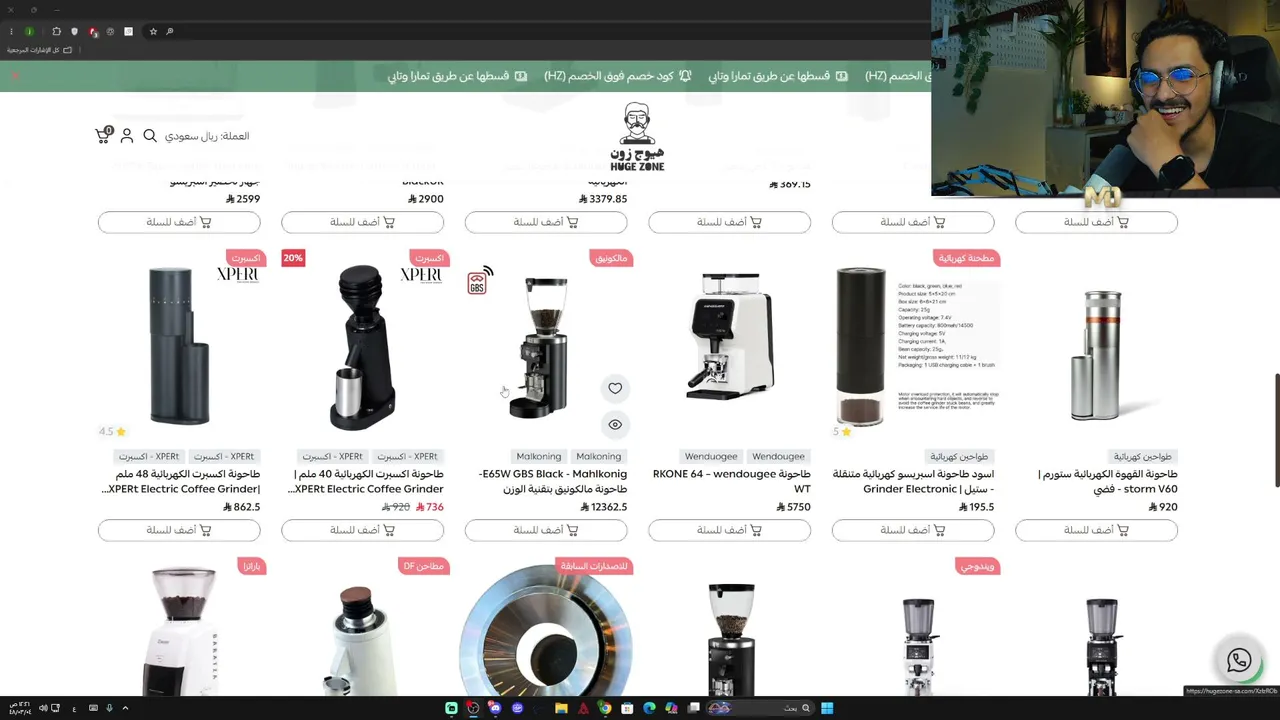Click the باراتزا brand badge
Viewport: 1280px width, 720px height.
tap(251, 566)
